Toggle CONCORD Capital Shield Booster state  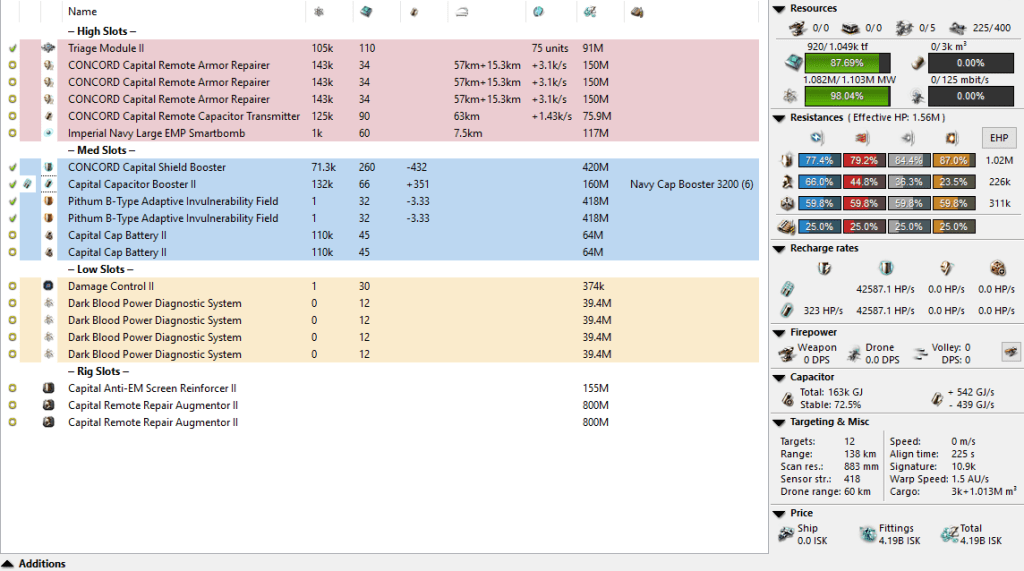(12, 167)
